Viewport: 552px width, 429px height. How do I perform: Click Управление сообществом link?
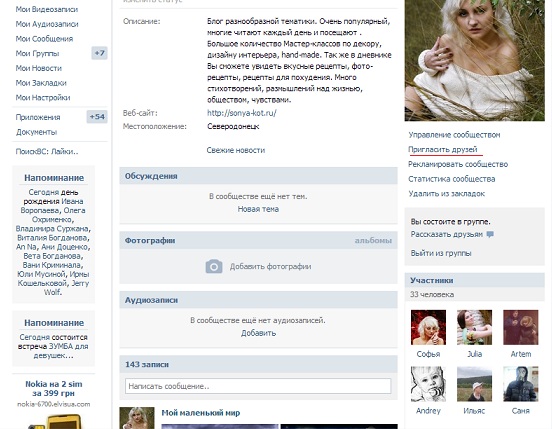coord(454,135)
